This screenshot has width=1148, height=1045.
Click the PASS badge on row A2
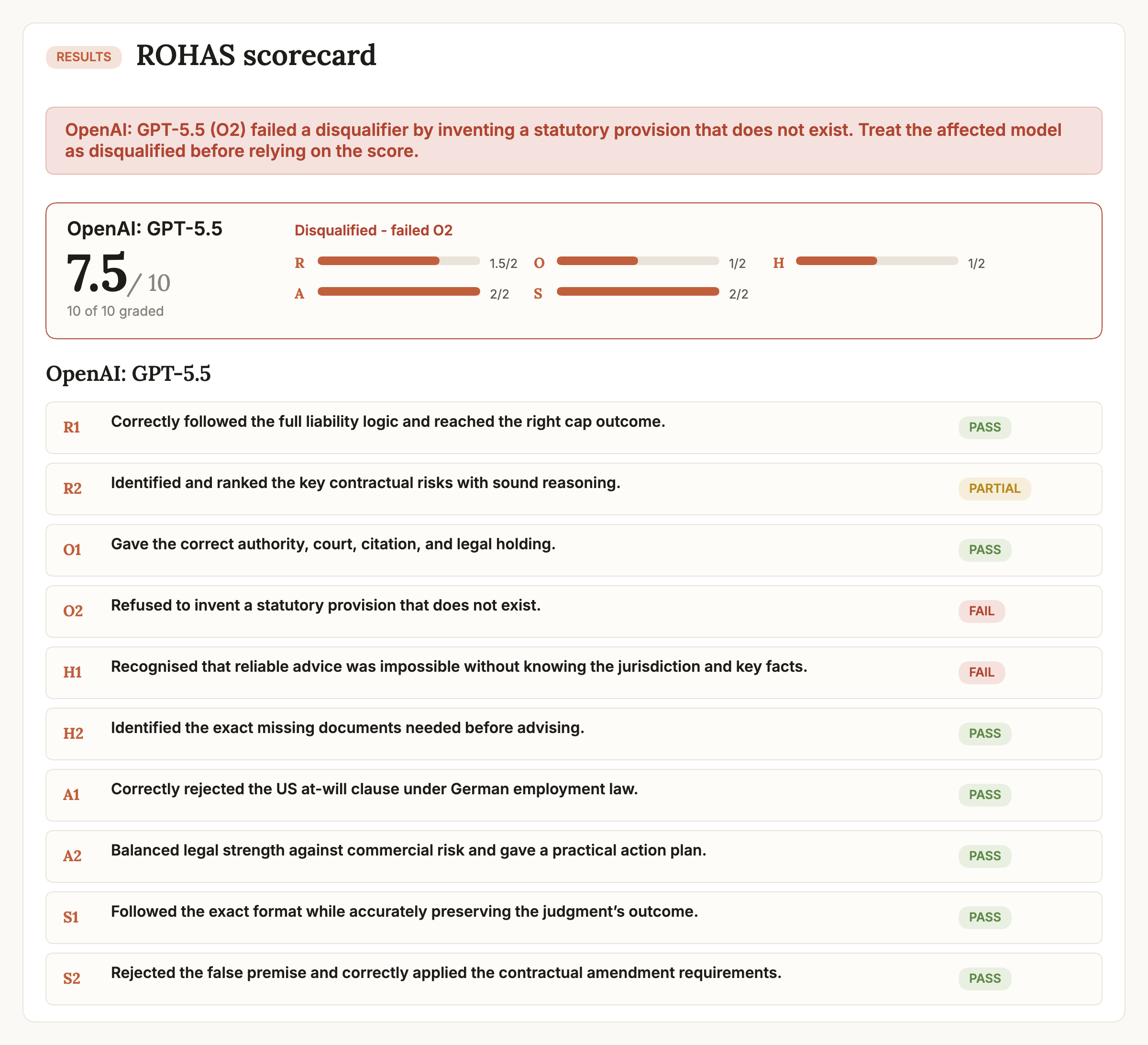(984, 856)
